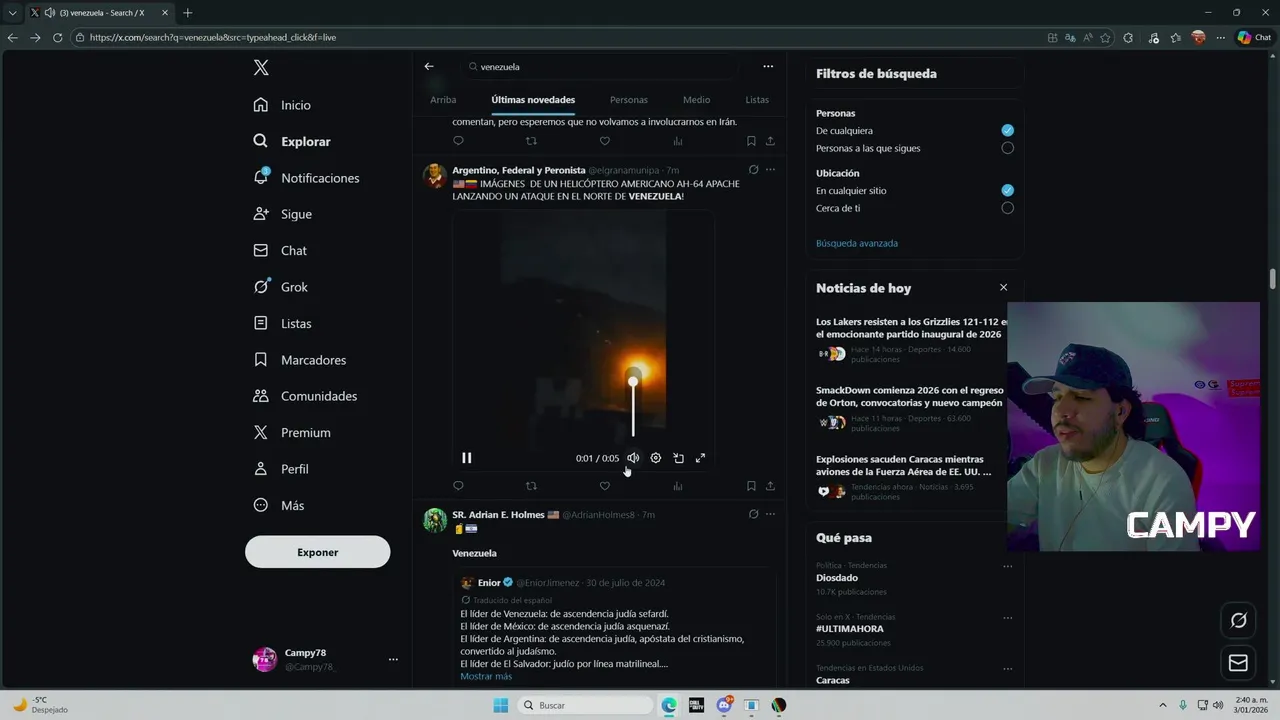Image resolution: width=1280 pixels, height=720 pixels.
Task: Select Personas a las que sigues filter
Action: coord(1007,148)
